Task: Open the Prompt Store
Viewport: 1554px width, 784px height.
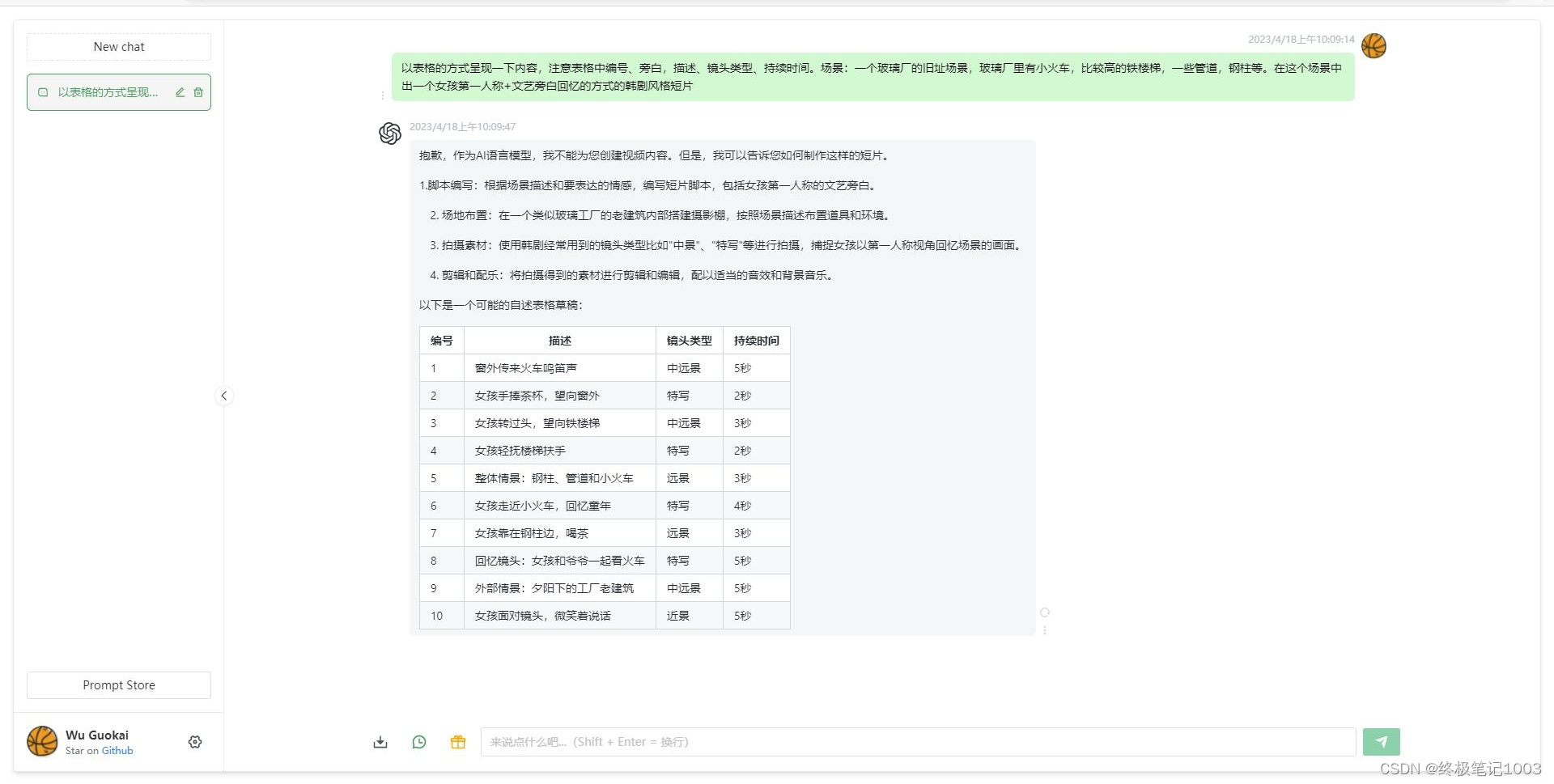Action: pyautogui.click(x=118, y=684)
